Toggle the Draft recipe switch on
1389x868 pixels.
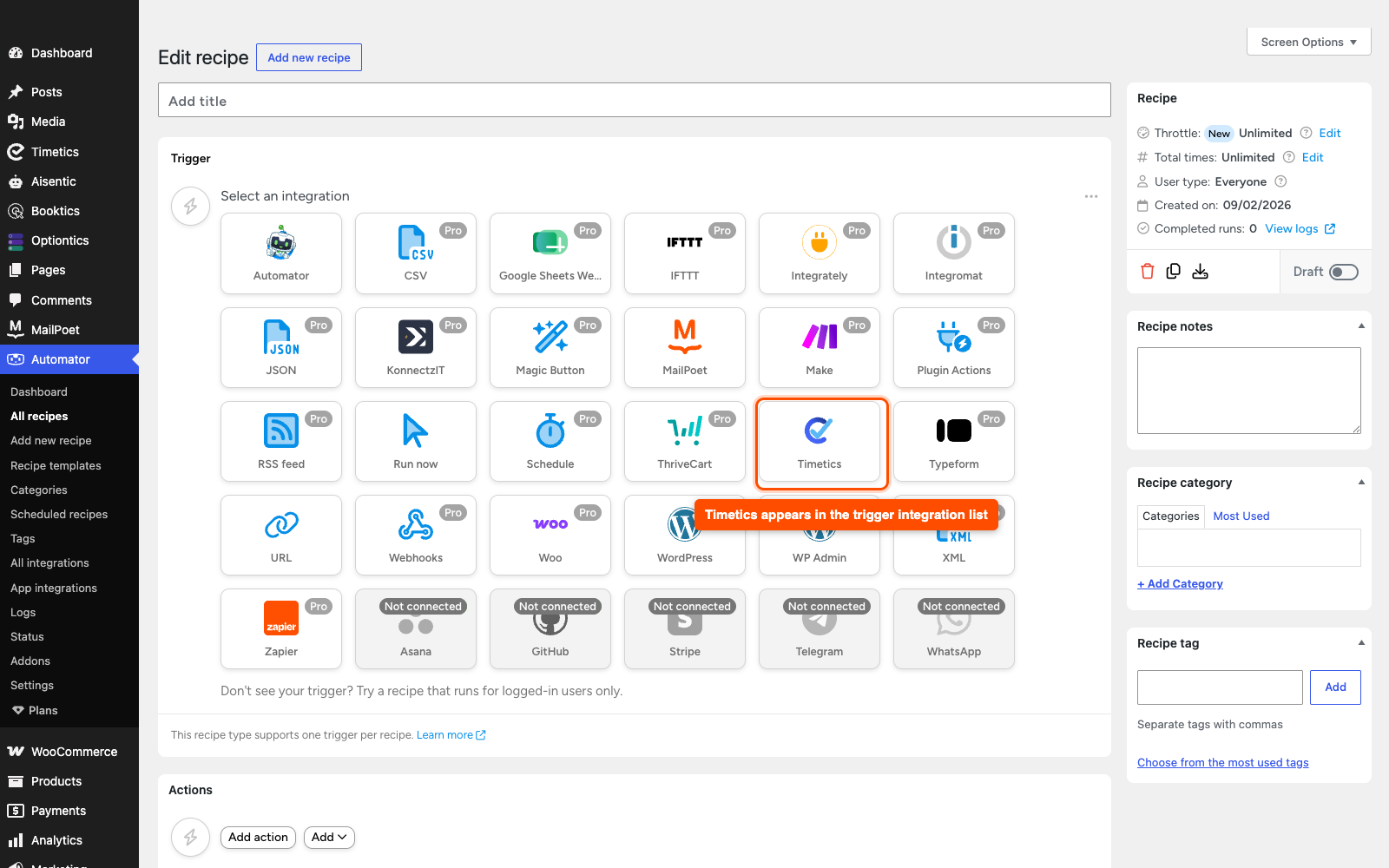tap(1344, 272)
